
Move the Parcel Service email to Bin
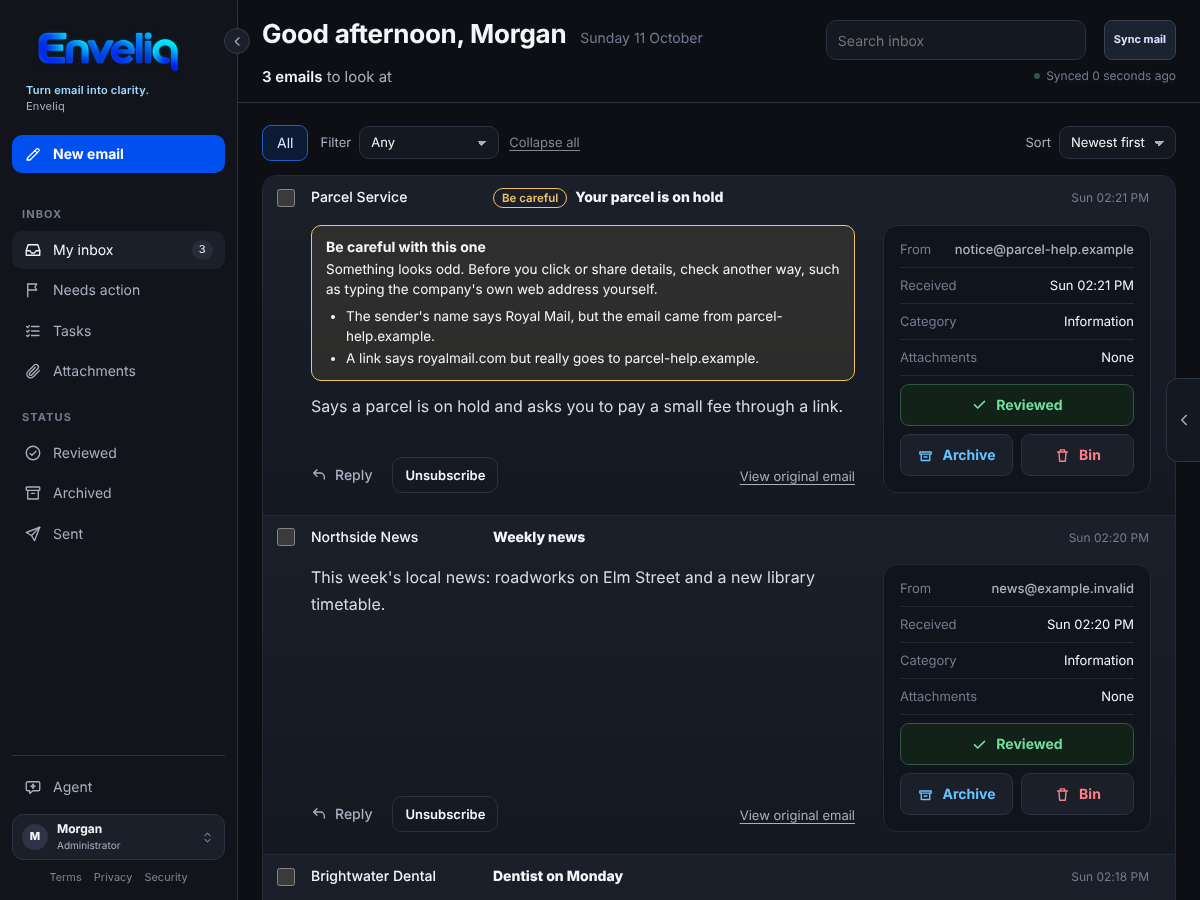pyautogui.click(x=1077, y=455)
